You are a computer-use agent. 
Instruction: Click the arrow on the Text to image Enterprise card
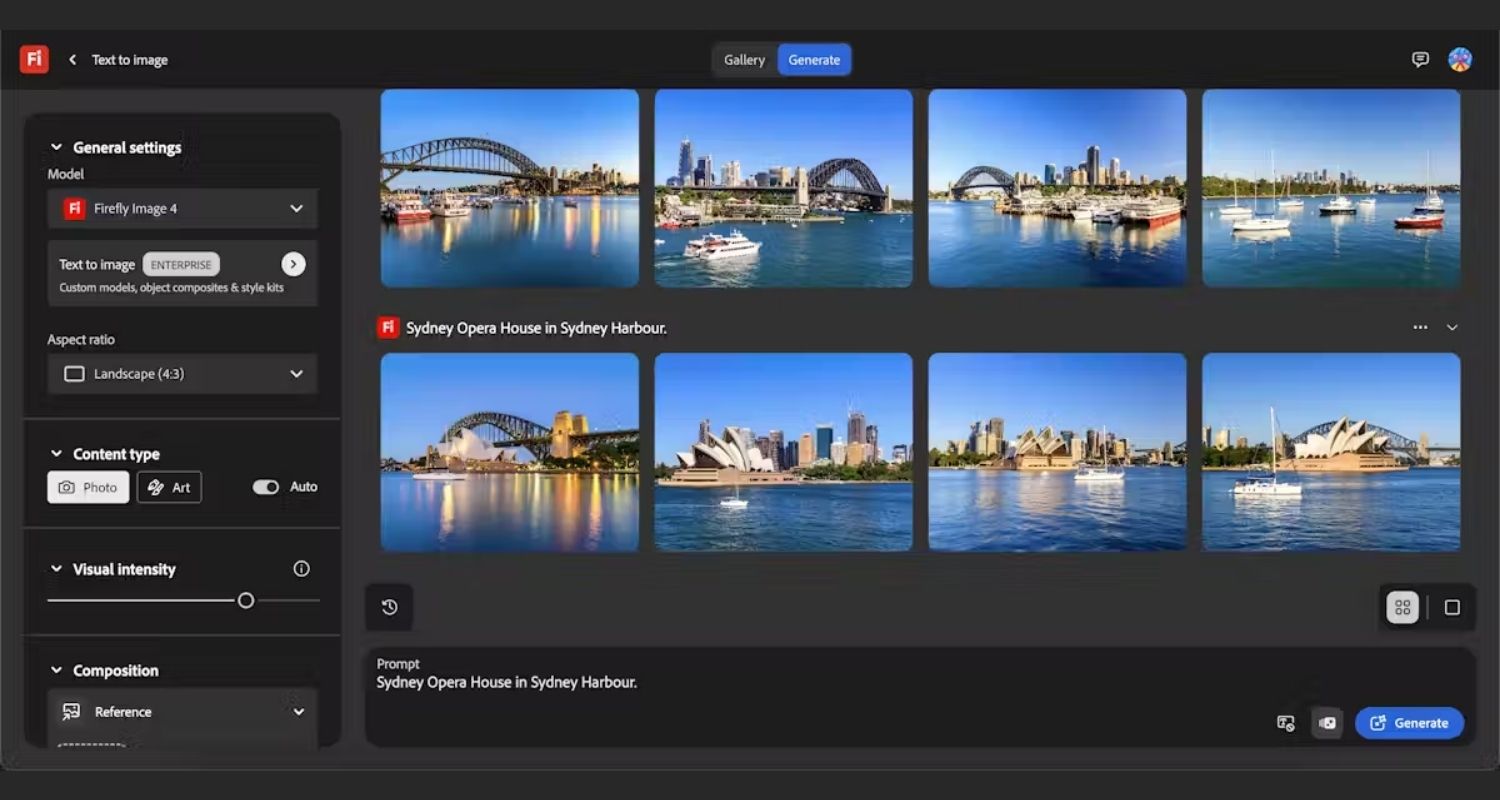coord(293,264)
